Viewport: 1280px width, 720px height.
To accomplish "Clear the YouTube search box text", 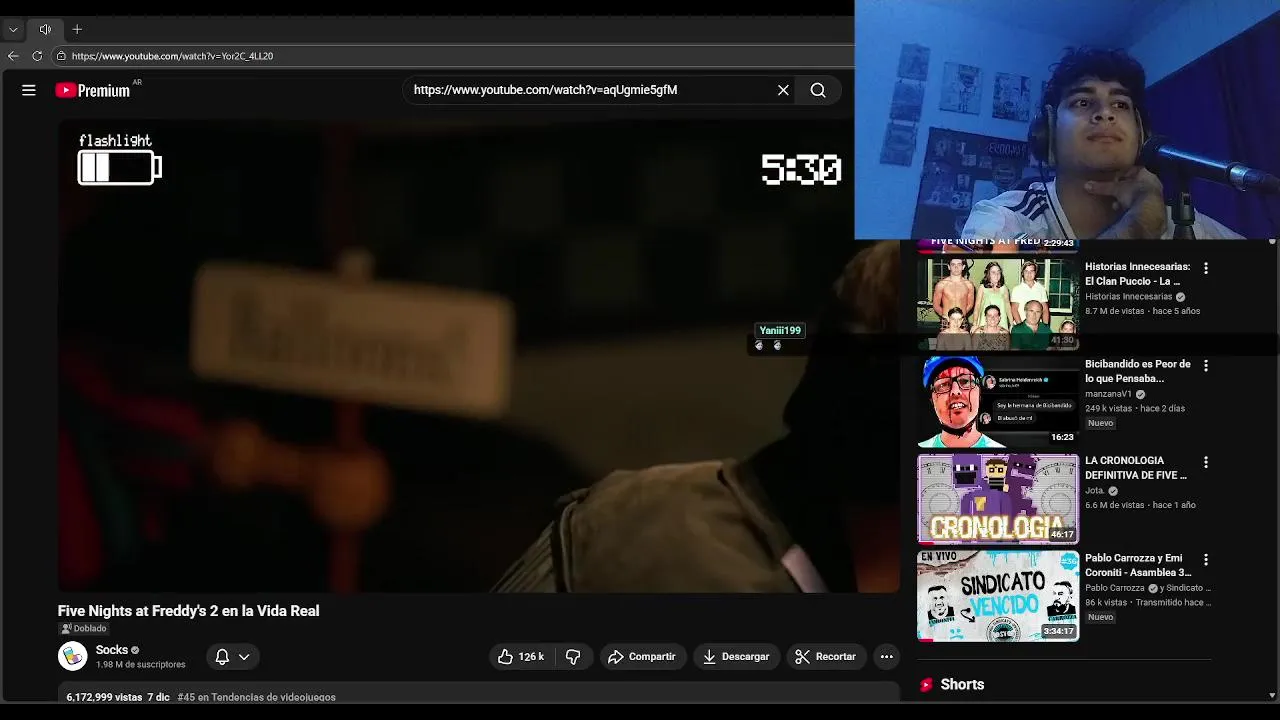I will [783, 90].
